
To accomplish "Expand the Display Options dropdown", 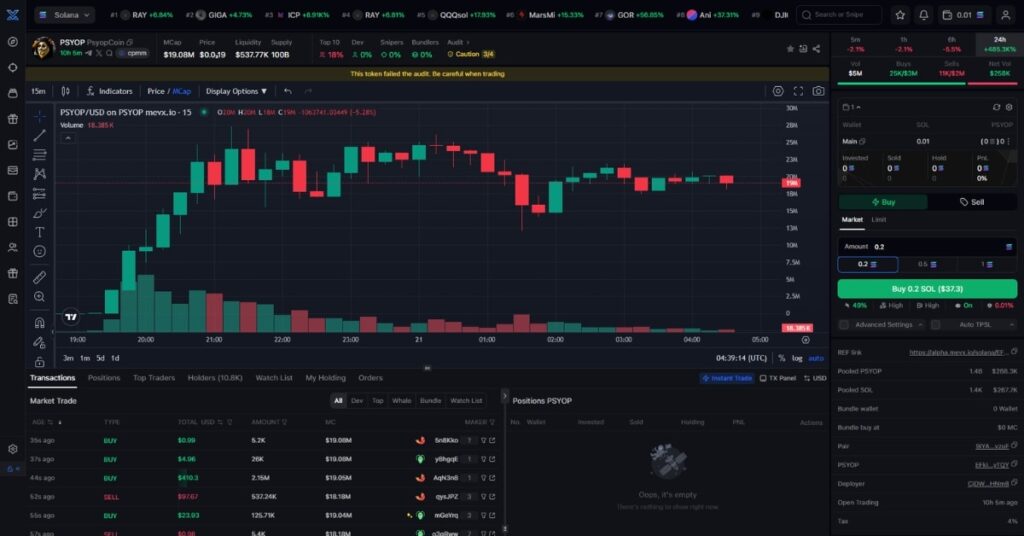I will pos(236,91).
